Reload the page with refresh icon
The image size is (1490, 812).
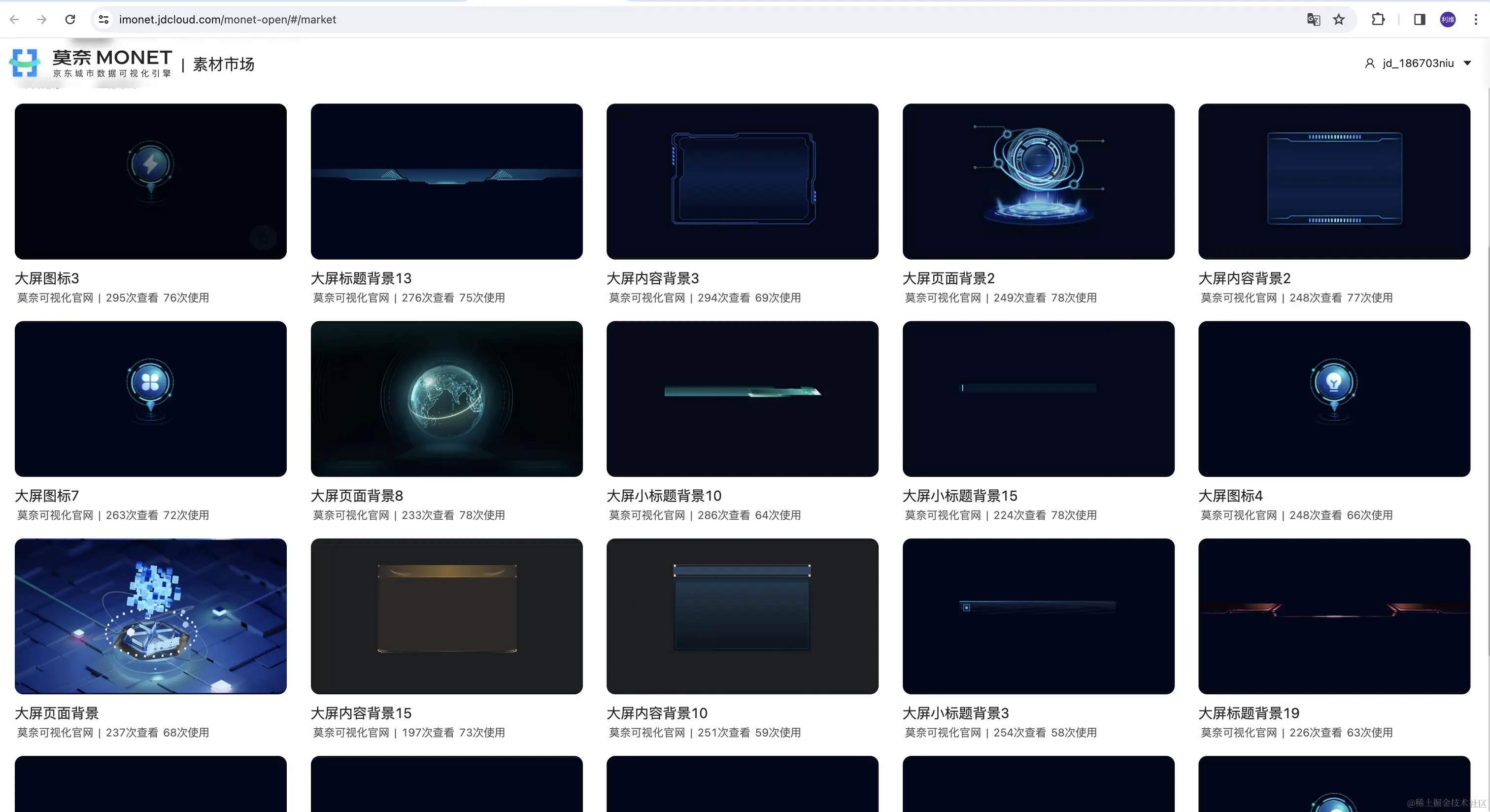(70, 20)
